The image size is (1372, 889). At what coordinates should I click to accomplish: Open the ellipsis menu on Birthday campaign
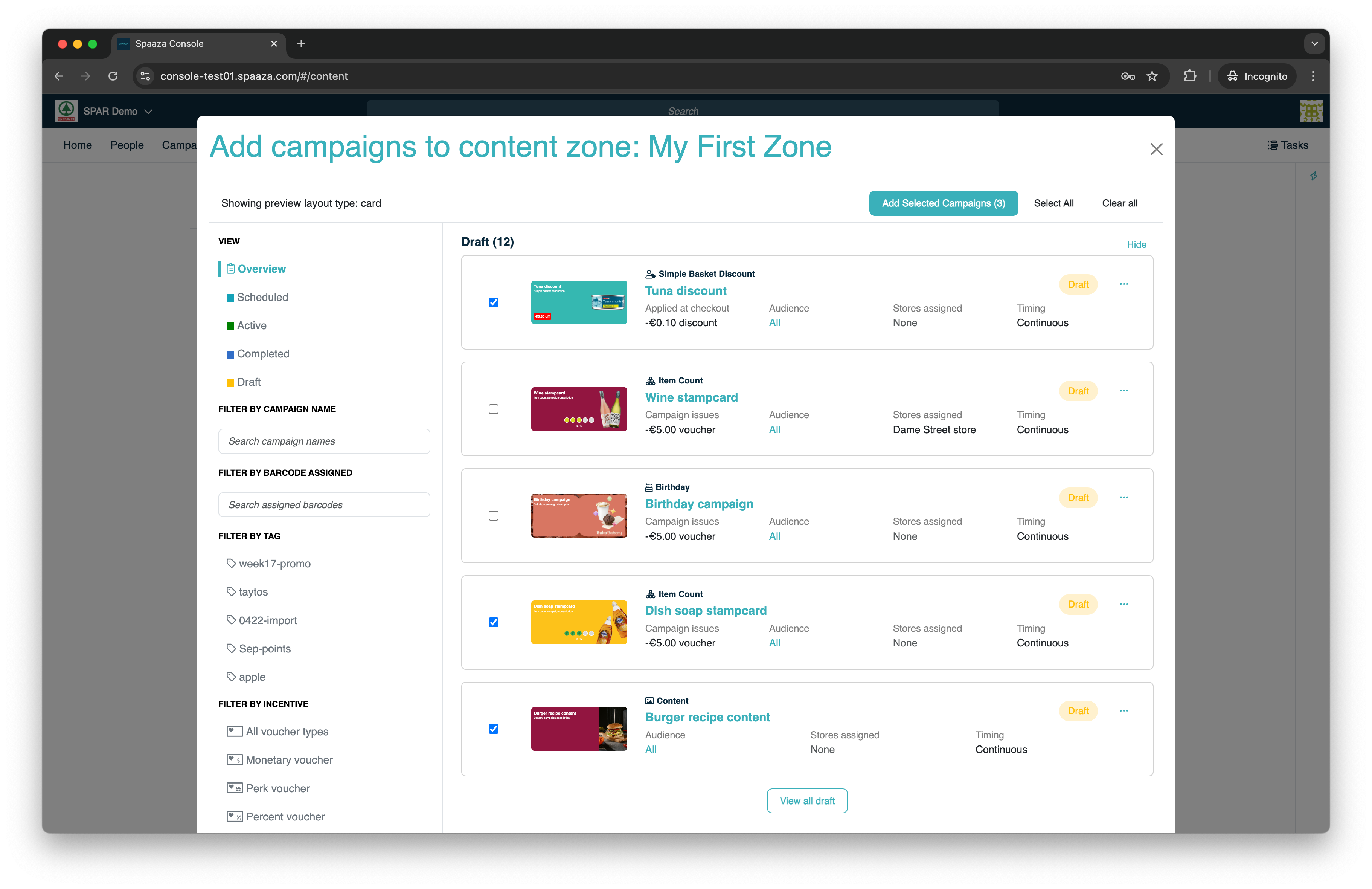pyautogui.click(x=1124, y=497)
